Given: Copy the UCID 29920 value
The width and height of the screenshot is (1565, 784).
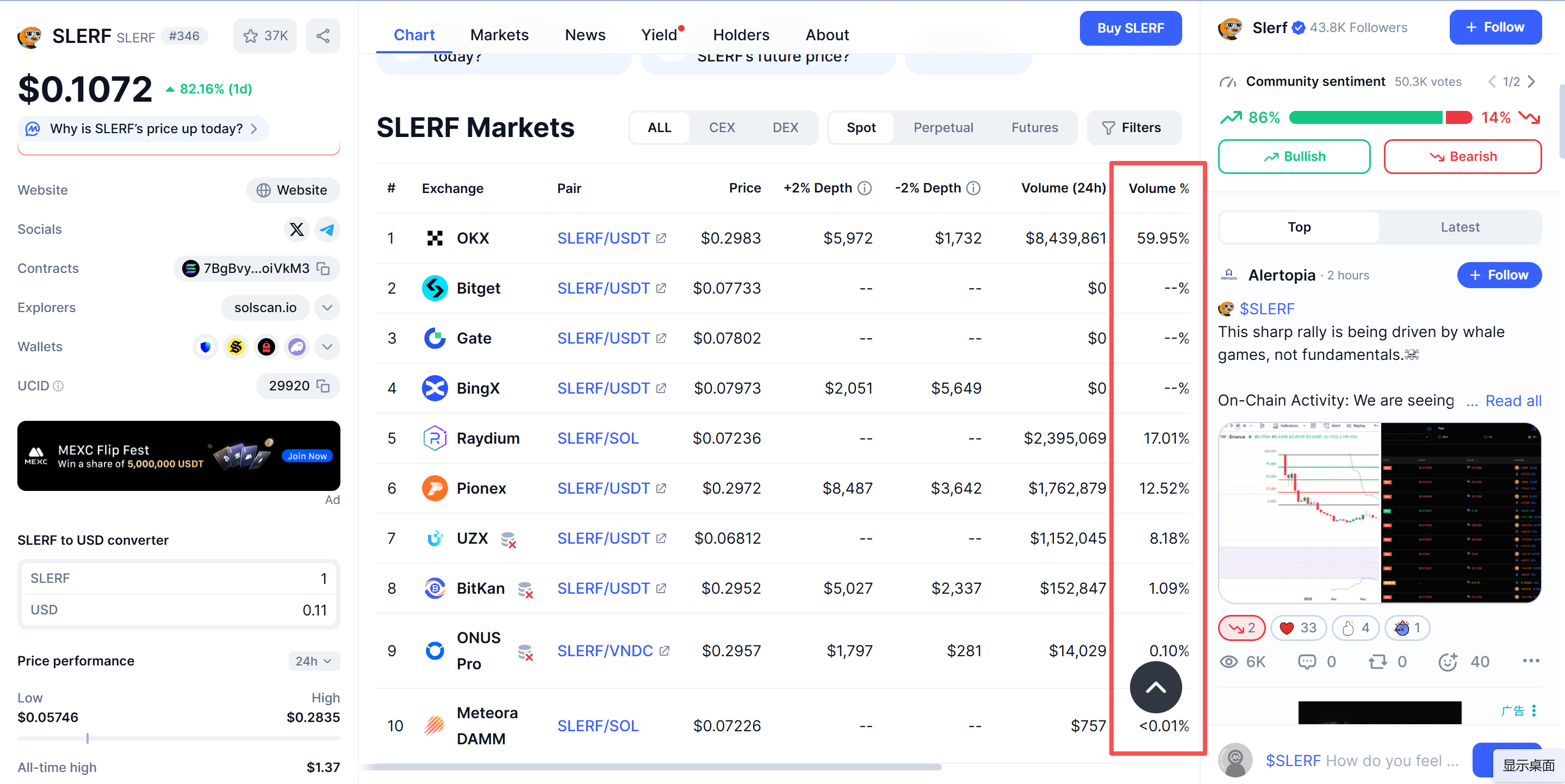Looking at the screenshot, I should pos(324,386).
